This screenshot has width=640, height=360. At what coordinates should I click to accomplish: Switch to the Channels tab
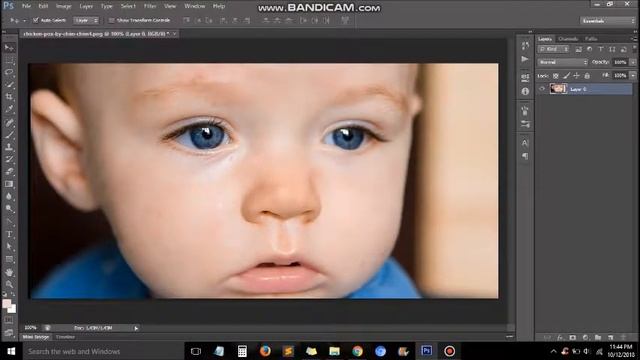click(568, 39)
